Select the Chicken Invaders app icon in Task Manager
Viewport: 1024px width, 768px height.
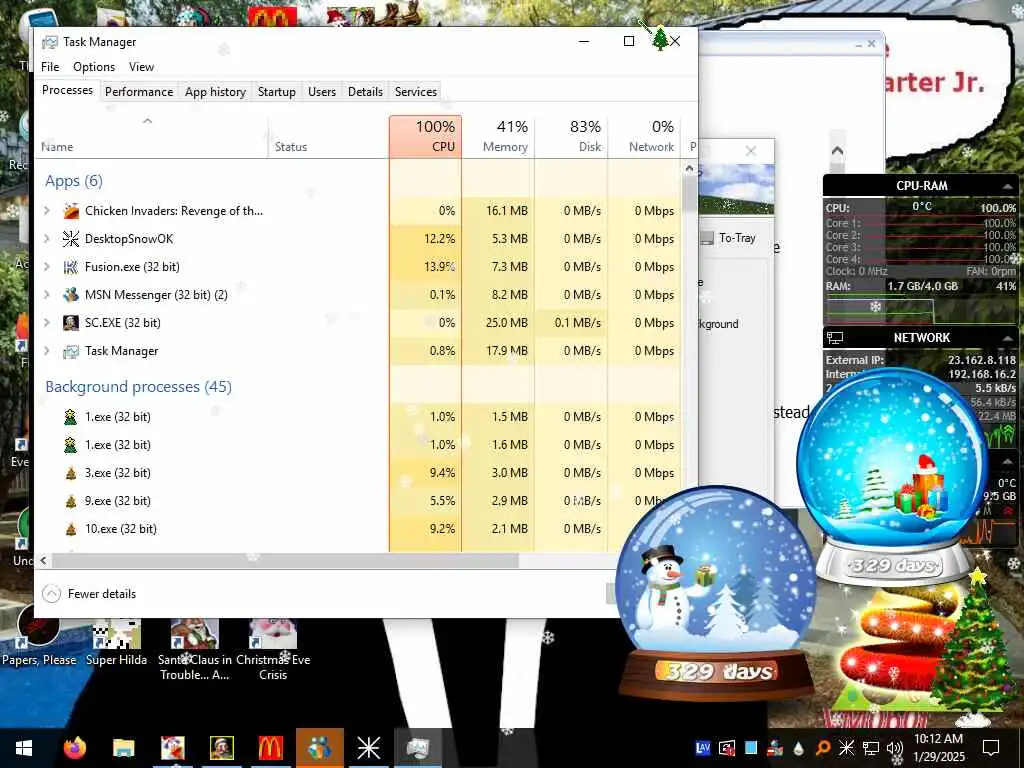(71, 211)
